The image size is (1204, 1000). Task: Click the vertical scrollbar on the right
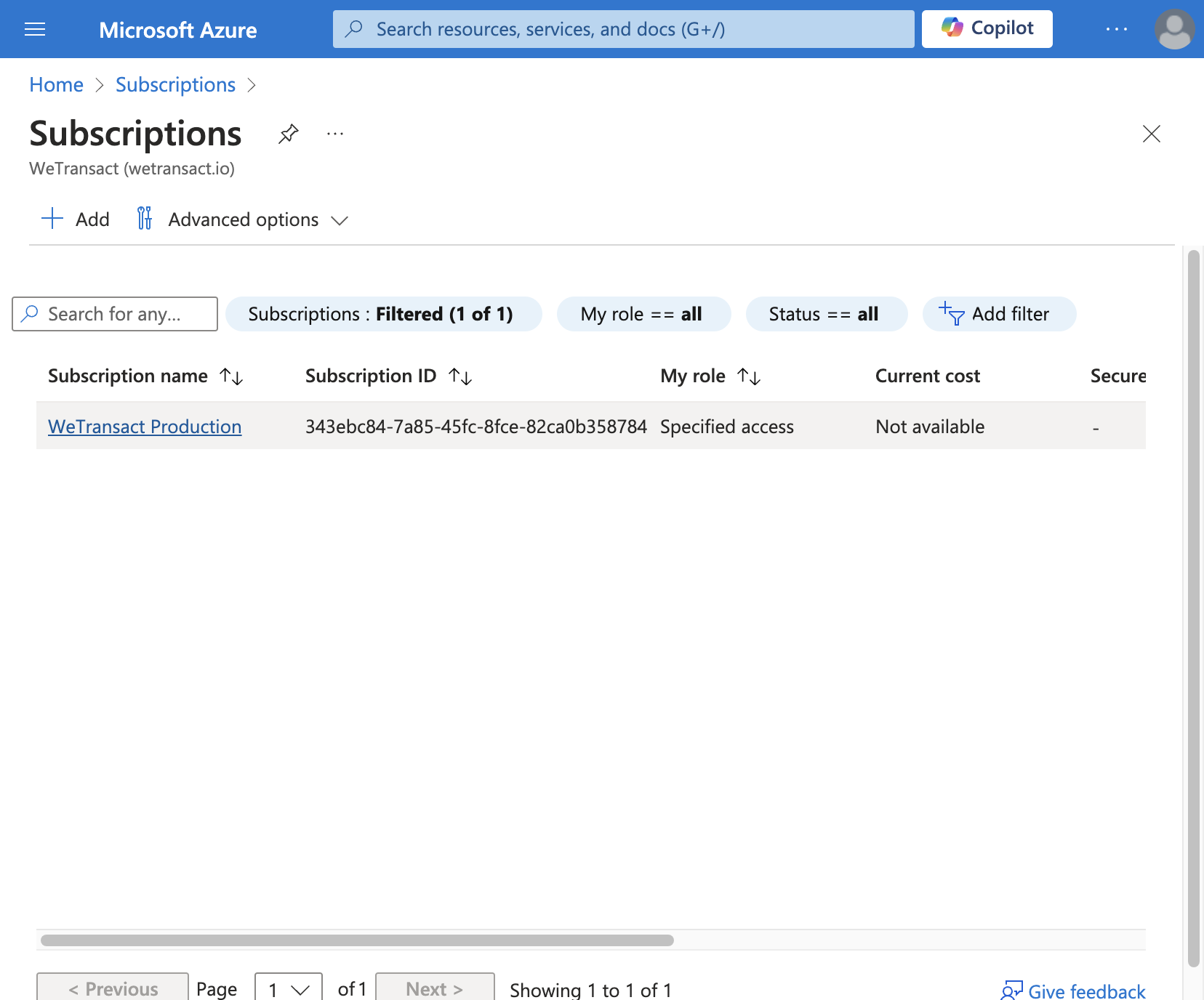[x=1193, y=608]
